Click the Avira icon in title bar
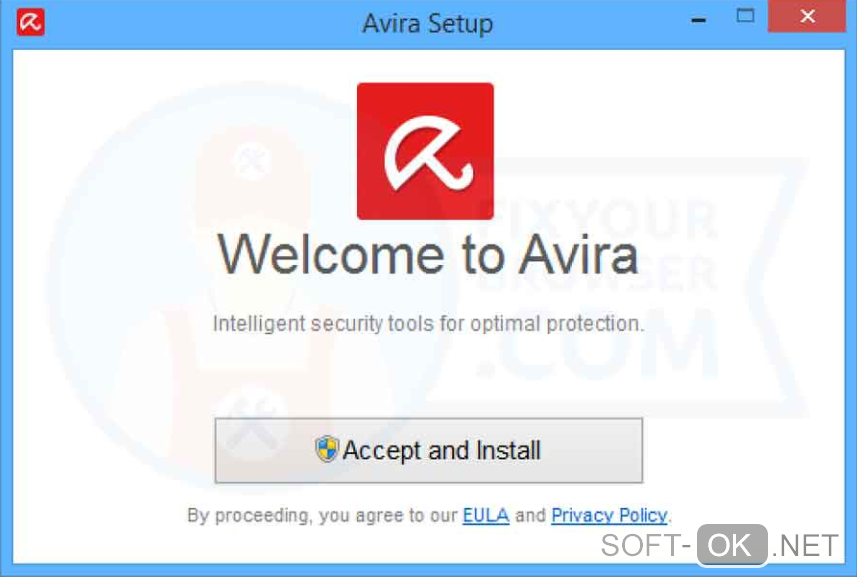 click(31, 22)
